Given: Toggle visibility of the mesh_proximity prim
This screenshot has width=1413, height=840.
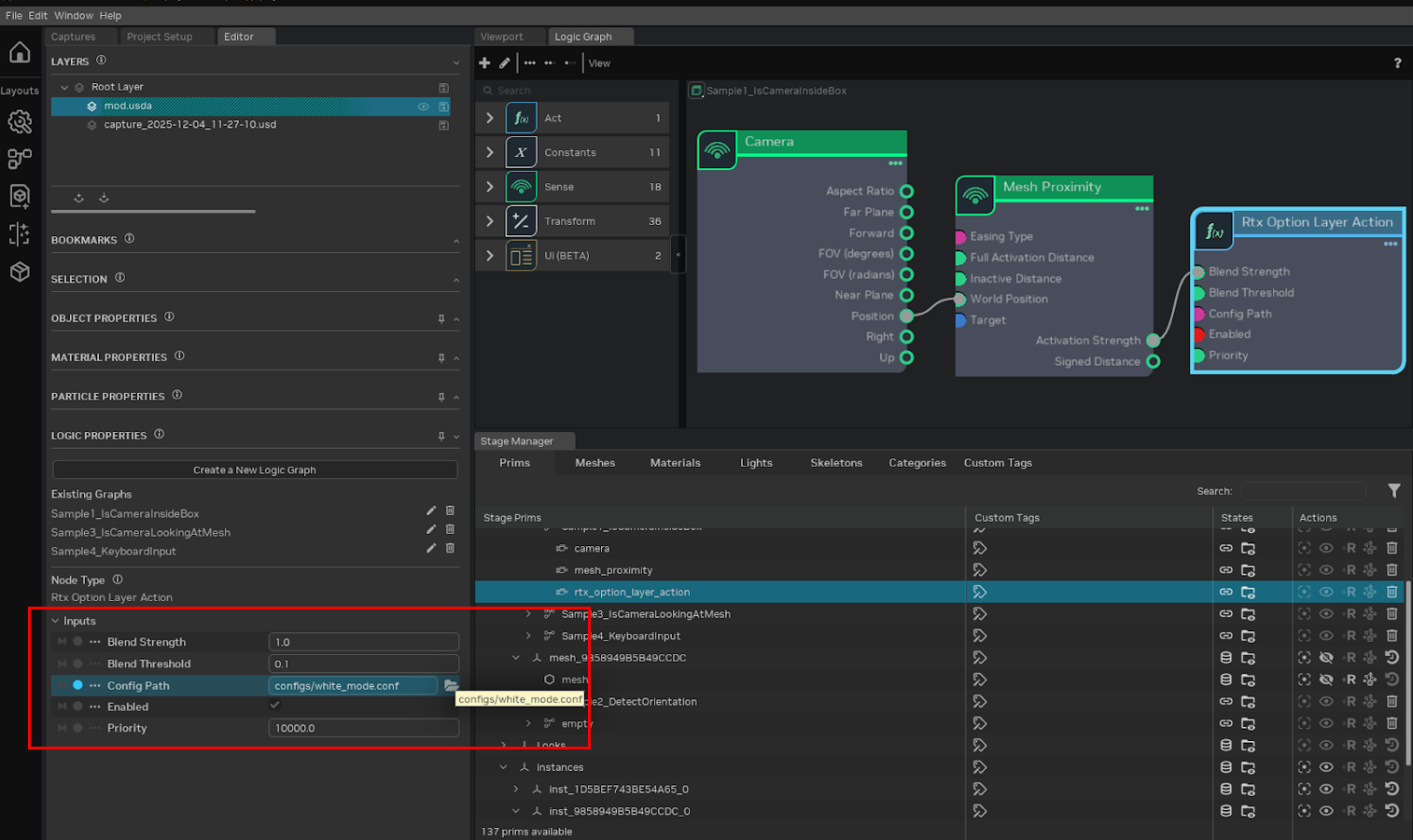Looking at the screenshot, I should point(1325,570).
